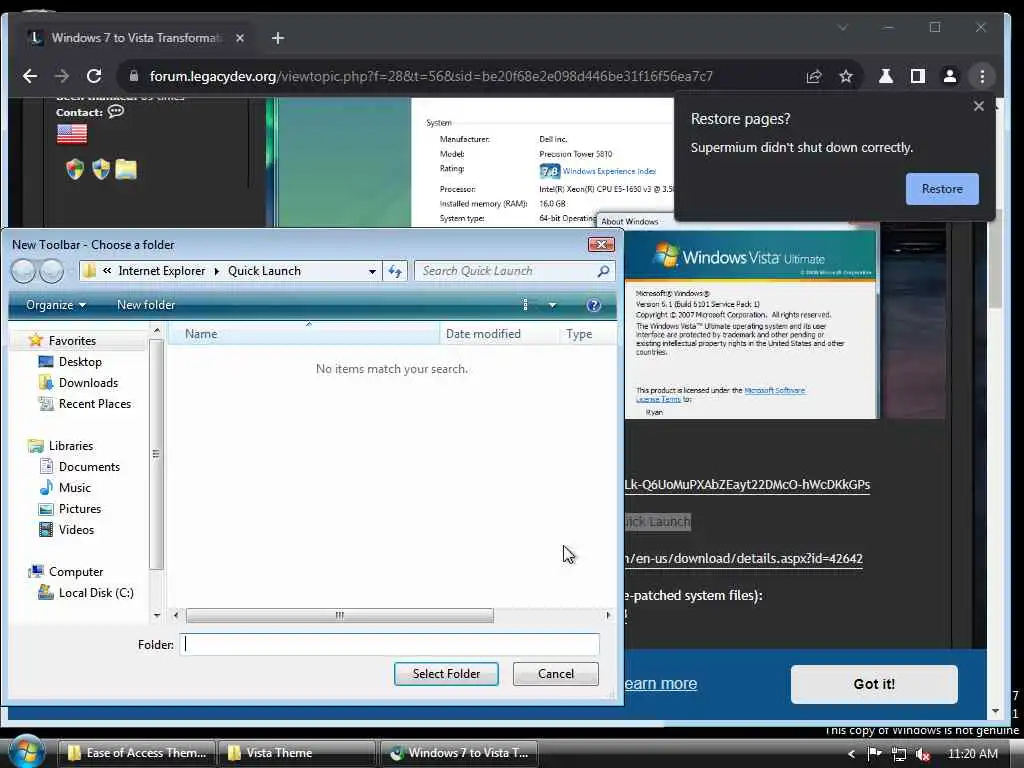Select Local Disk (C:)
The image size is (1024, 768).
(95, 593)
